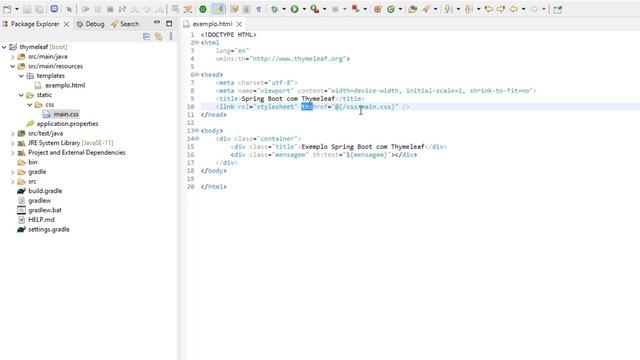640x360 pixels.
Task: Click the Save icon in toolbar
Action: coord(27,9)
